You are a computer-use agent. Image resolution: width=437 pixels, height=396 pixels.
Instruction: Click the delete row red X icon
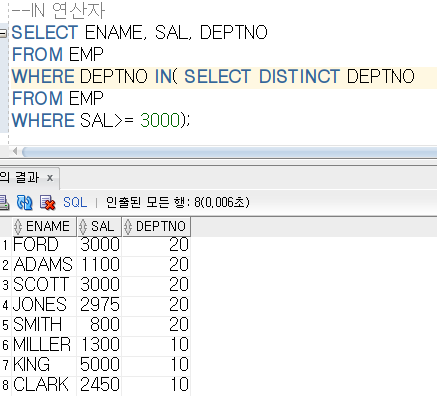(x=47, y=202)
